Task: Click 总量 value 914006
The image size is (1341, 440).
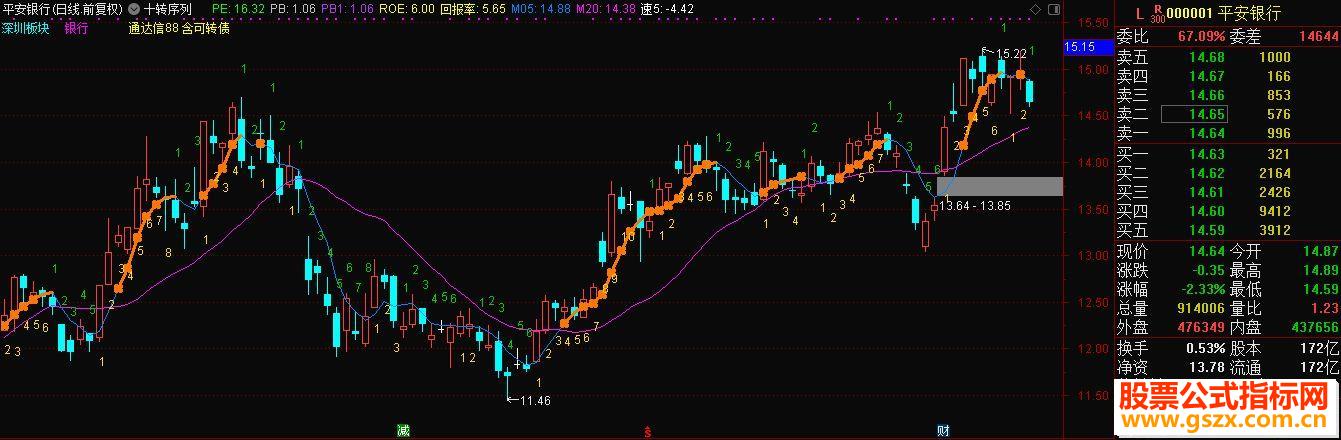Action: pos(1201,308)
